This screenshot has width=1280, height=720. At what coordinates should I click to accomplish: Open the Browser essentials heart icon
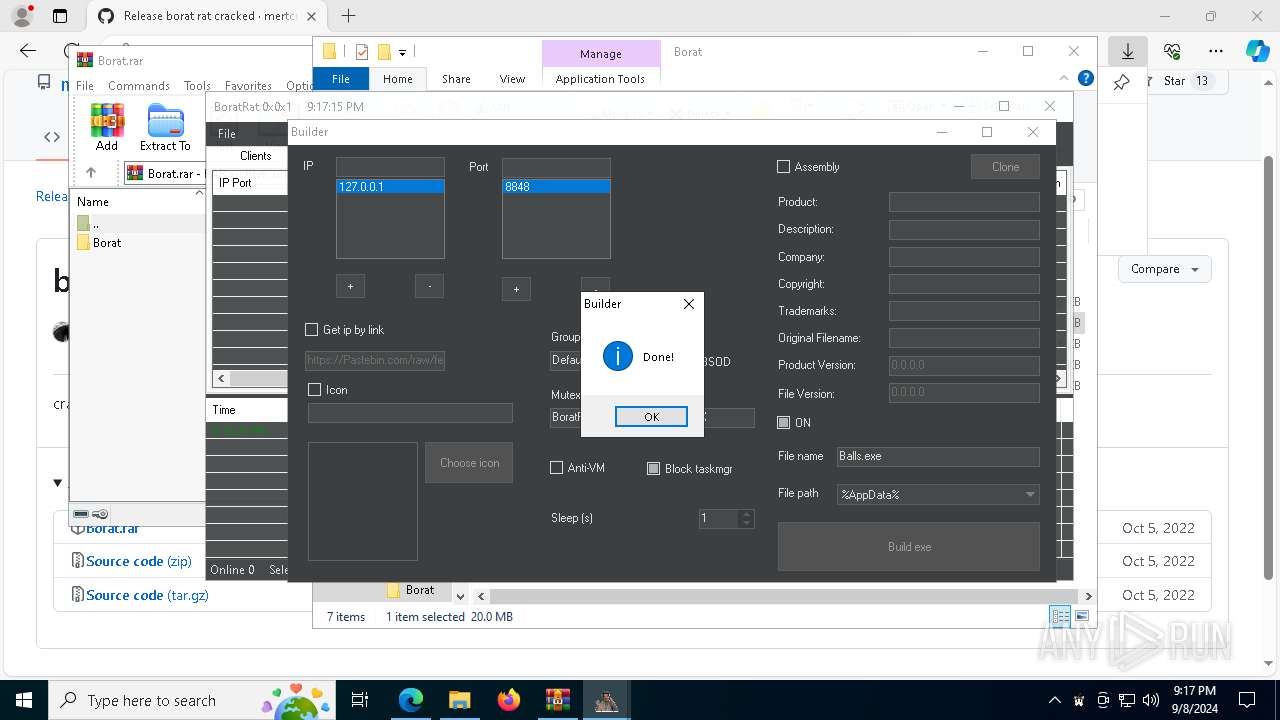tap(1172, 51)
